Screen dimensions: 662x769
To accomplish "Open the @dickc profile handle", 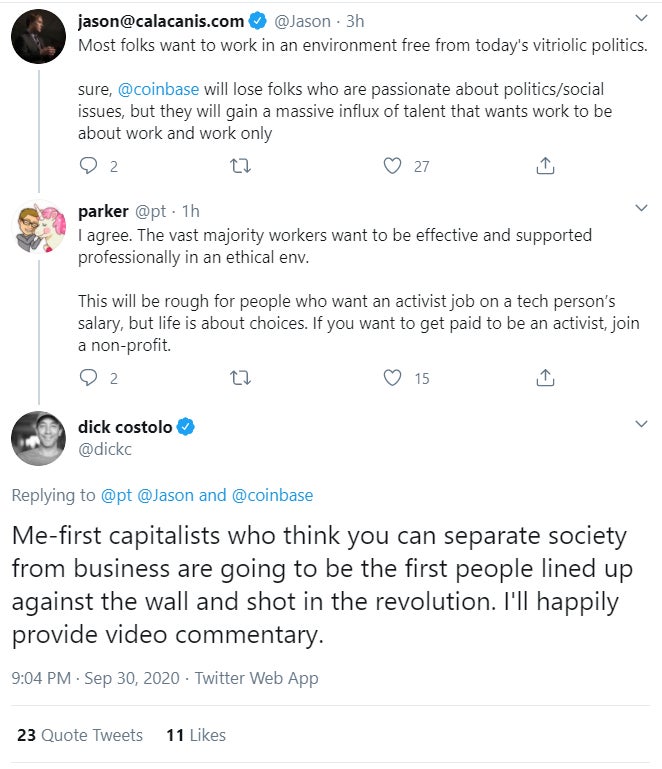I will point(104,450).
